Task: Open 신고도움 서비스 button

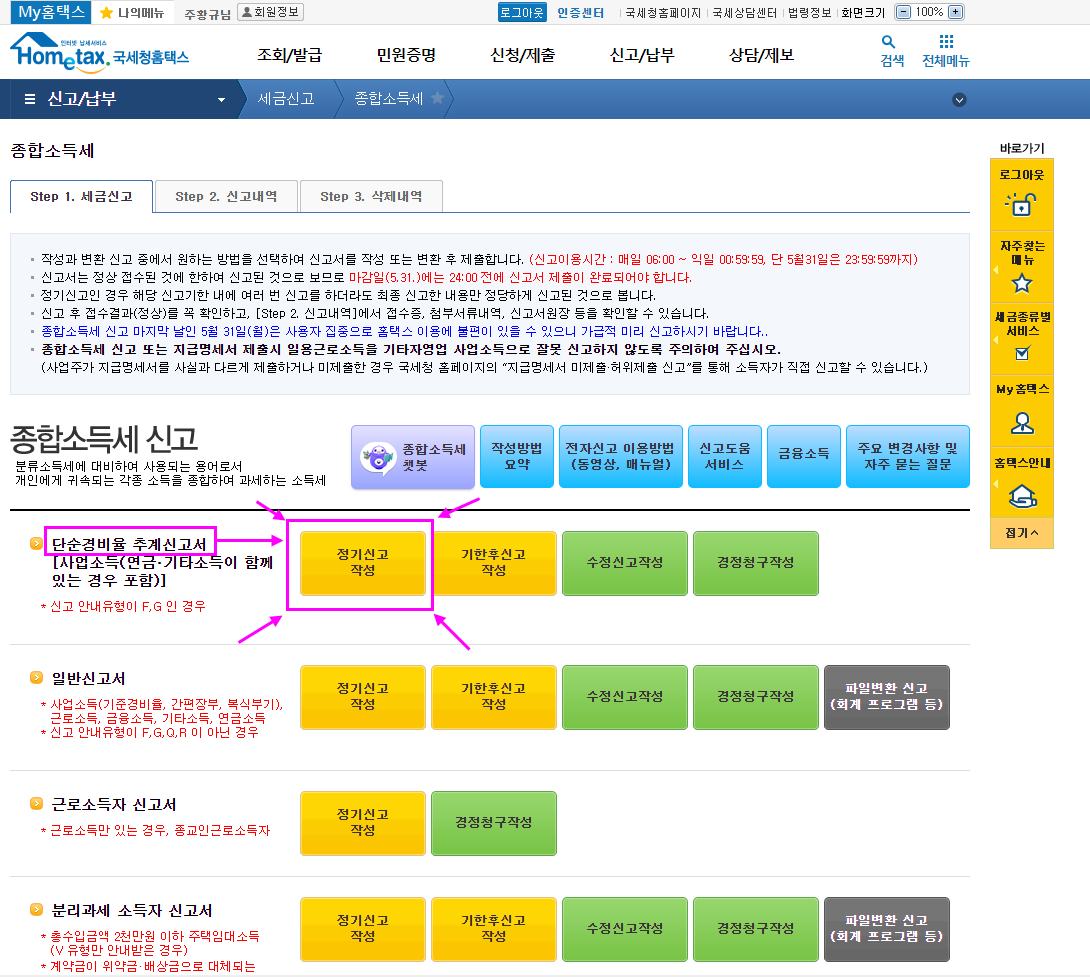Action: [x=724, y=456]
